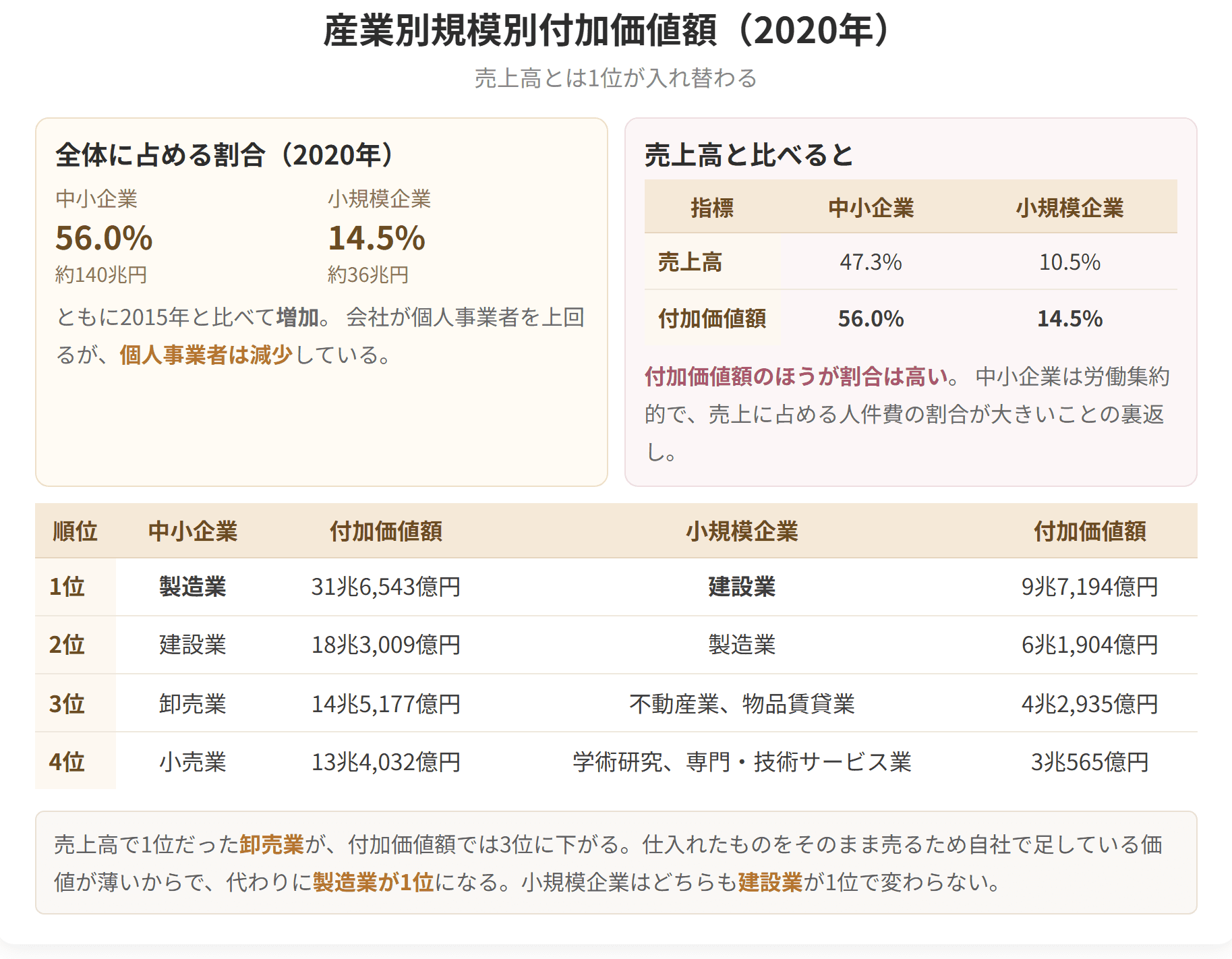Viewport: 1232px width, 959px height.
Task: Select the value "6兆1,904億円"
Action: tap(1090, 645)
